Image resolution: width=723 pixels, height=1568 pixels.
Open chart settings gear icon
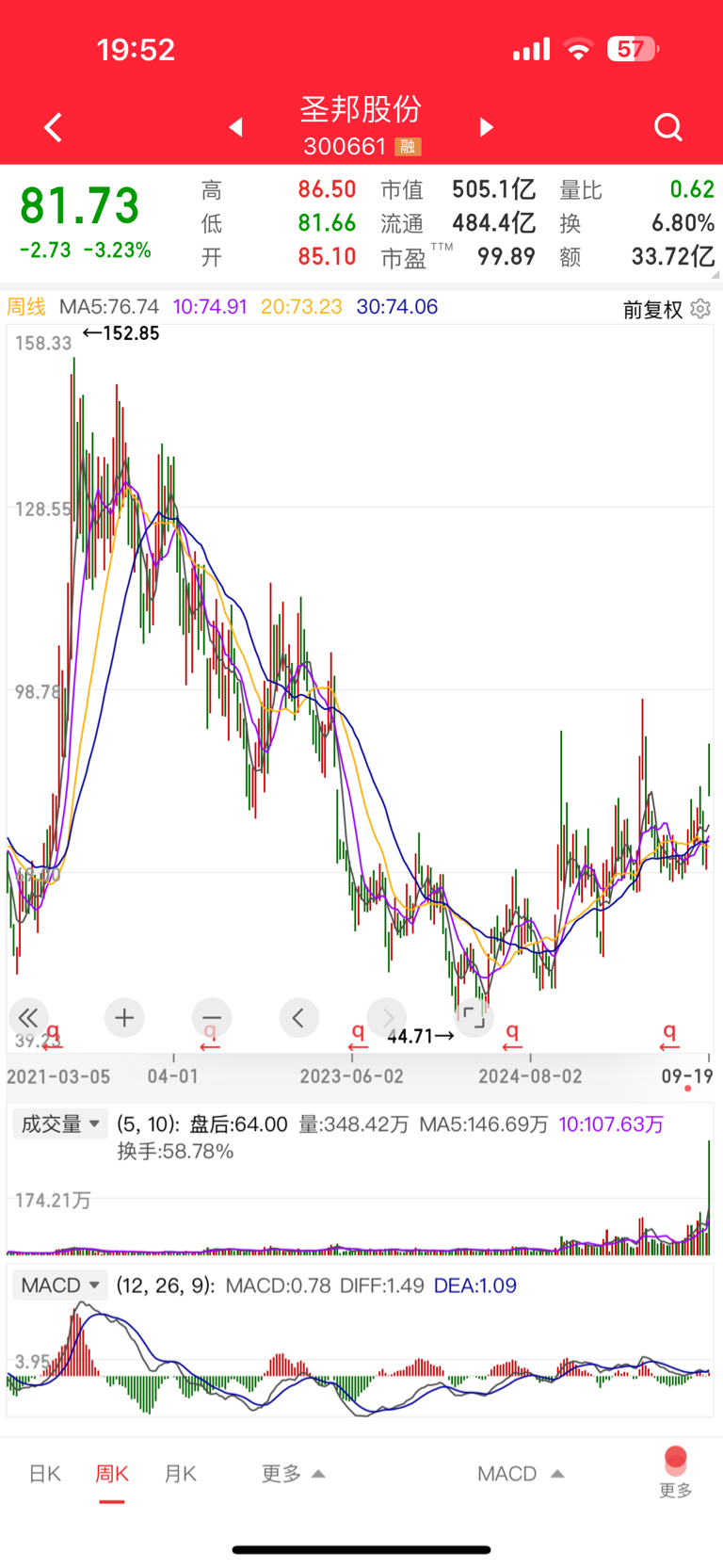click(x=700, y=309)
